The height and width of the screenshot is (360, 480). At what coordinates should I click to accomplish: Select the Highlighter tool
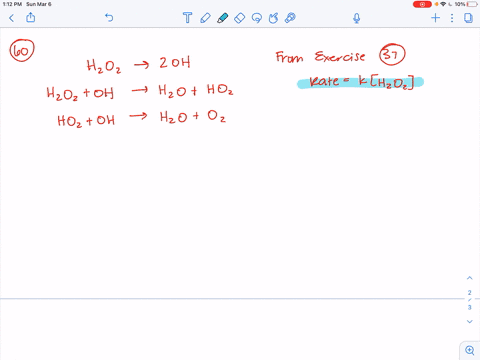pos(223,18)
